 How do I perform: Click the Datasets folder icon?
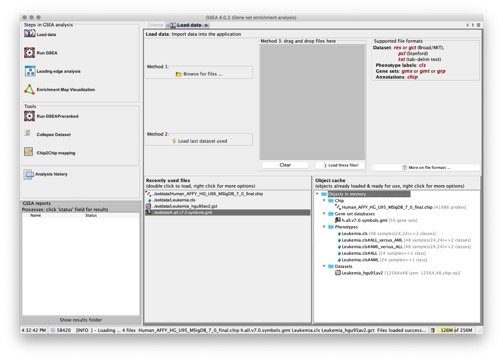(x=331, y=266)
